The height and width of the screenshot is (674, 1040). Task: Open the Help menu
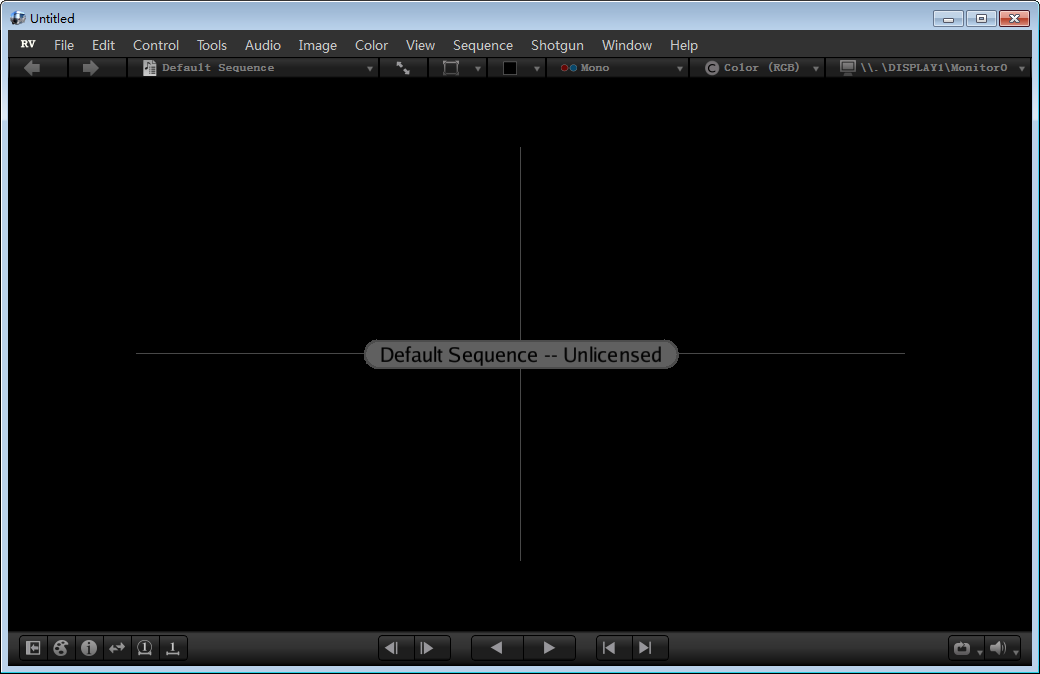coord(684,45)
